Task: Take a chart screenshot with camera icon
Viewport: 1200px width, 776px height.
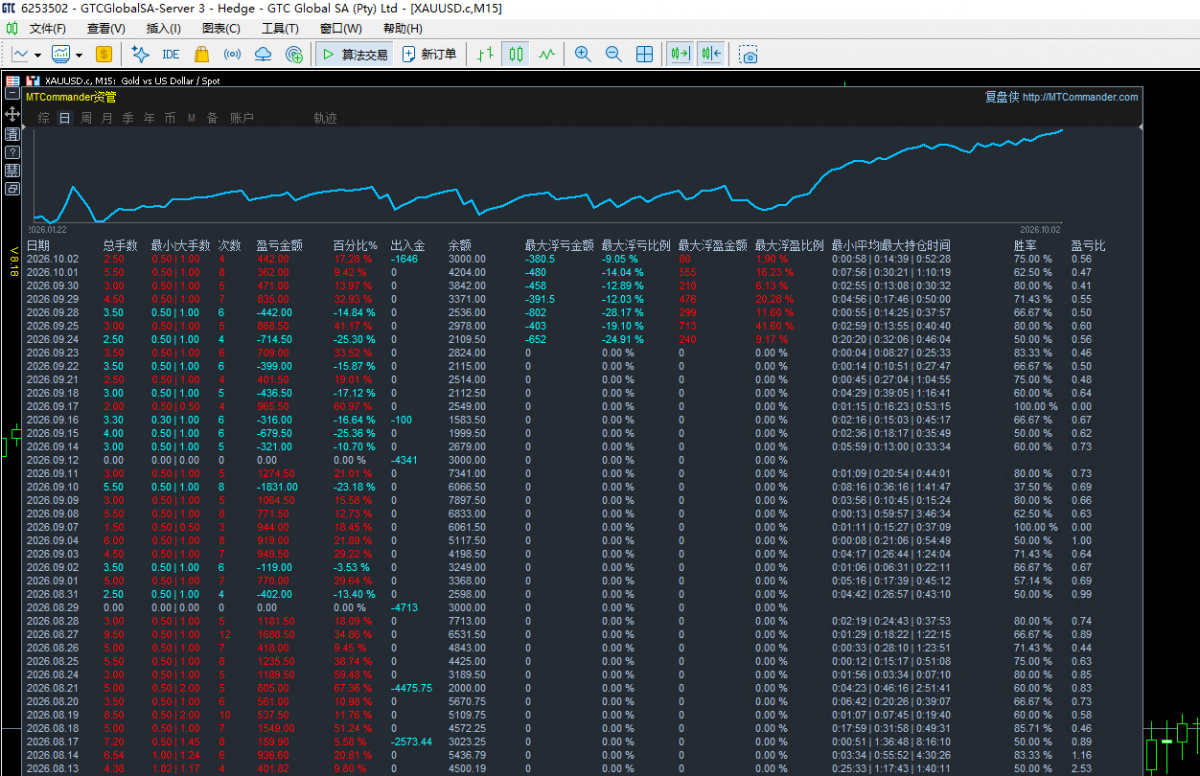Action: pyautogui.click(x=749, y=54)
